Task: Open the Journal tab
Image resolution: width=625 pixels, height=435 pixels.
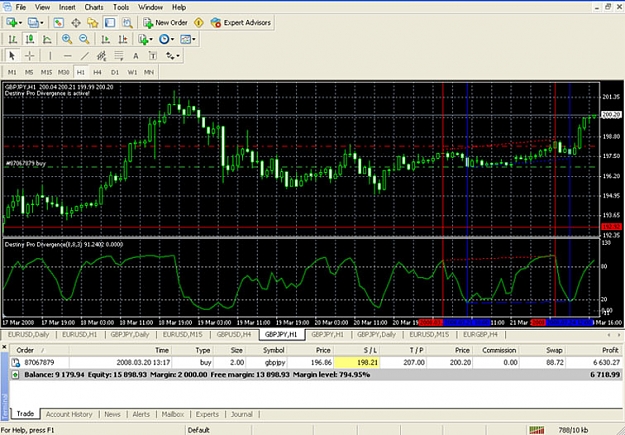Action: [242, 414]
